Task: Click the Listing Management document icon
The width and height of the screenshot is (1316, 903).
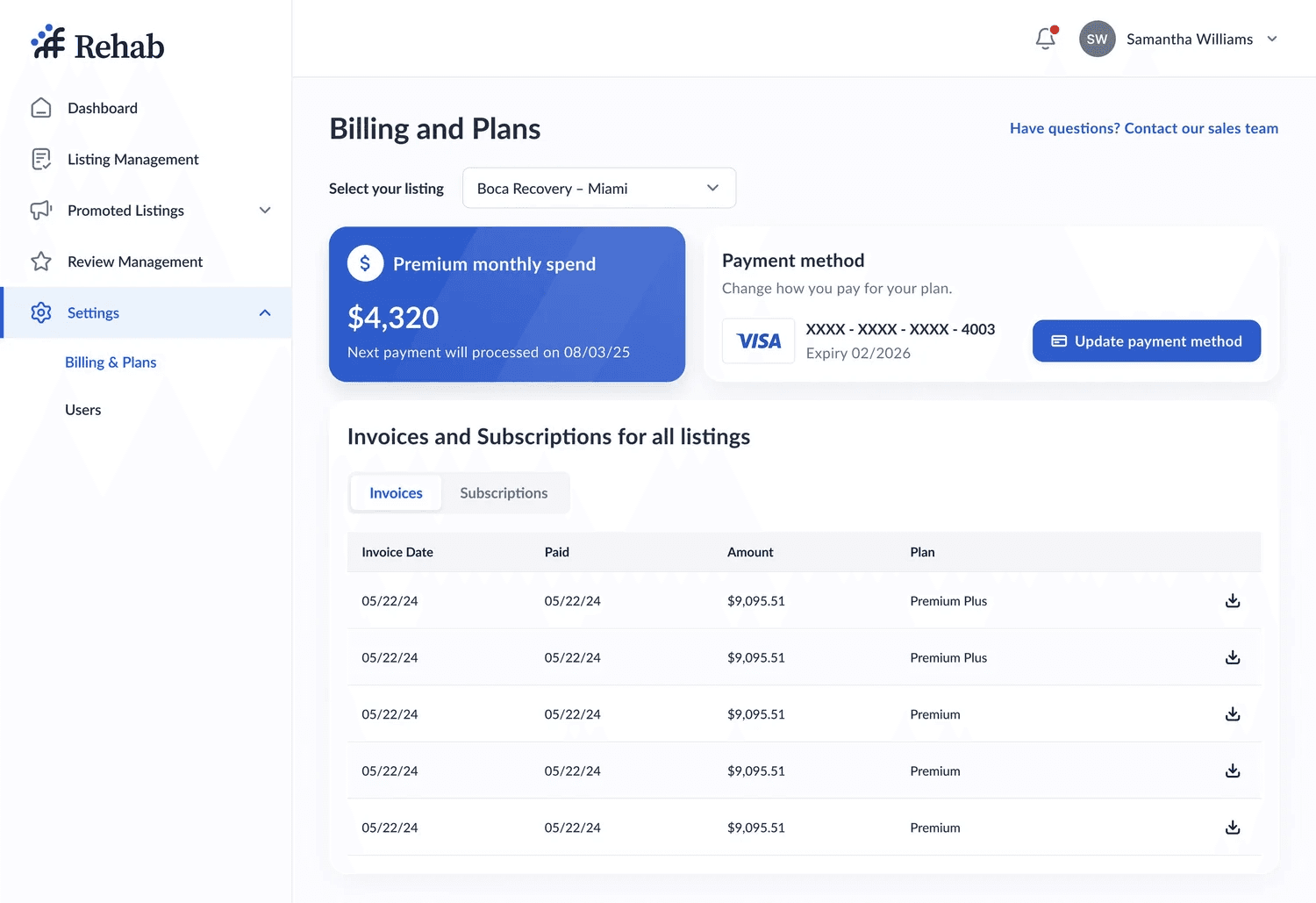Action: [x=41, y=159]
